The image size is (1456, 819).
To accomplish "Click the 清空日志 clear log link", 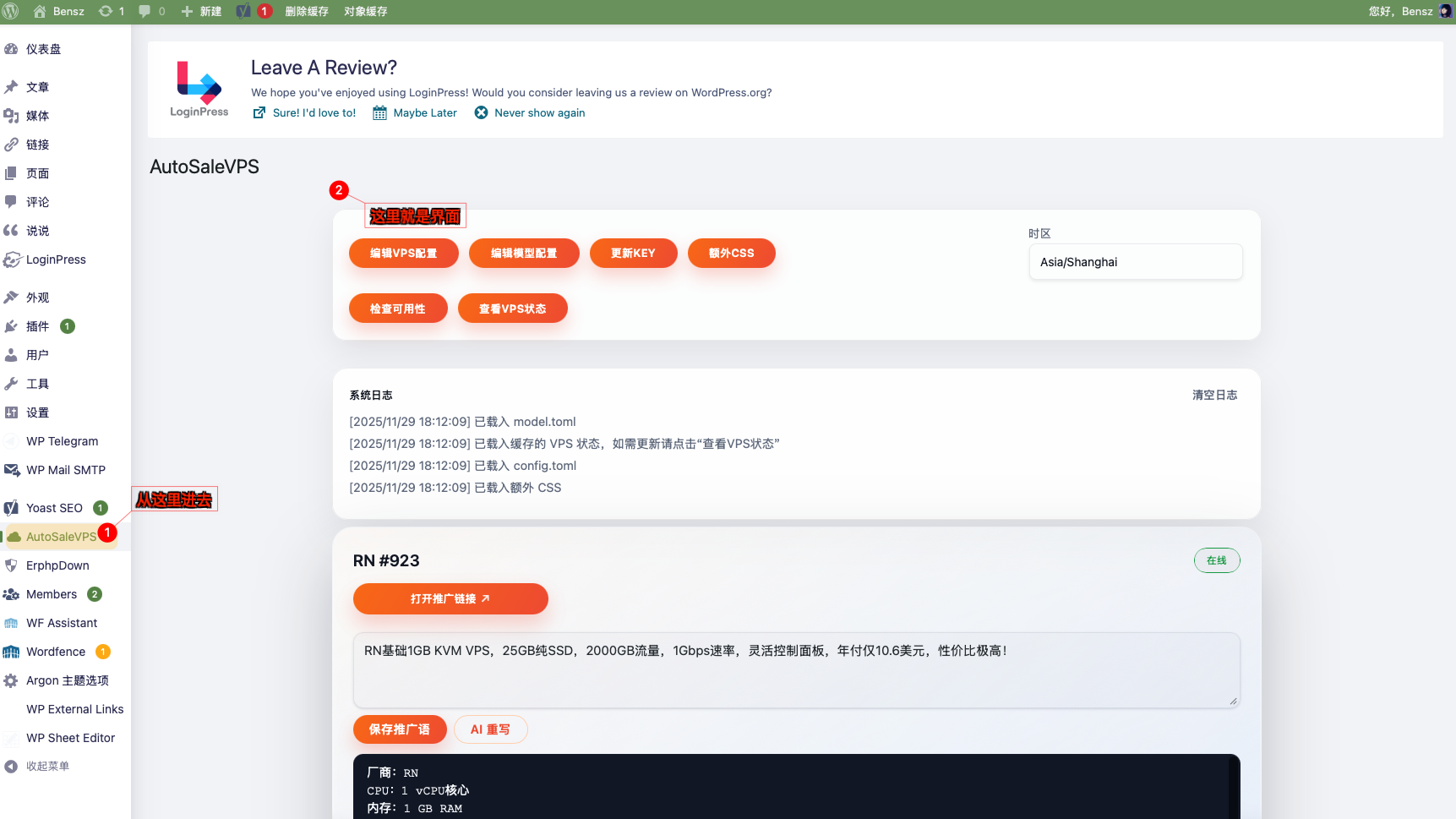I will (1214, 395).
